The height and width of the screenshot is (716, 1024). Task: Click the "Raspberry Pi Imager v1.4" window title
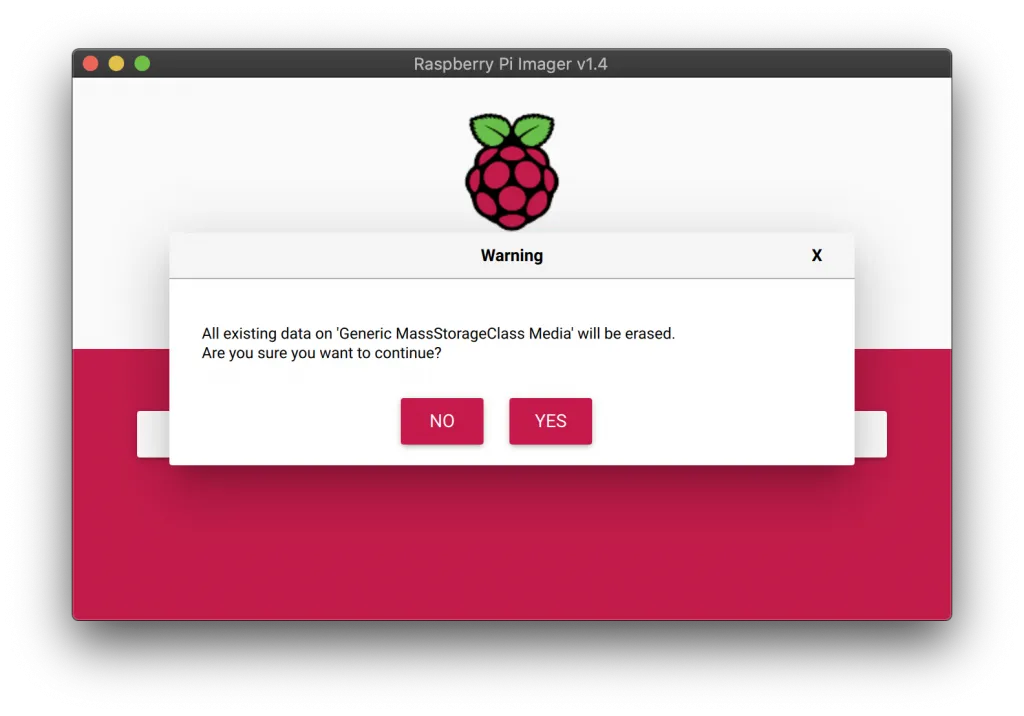click(x=510, y=64)
